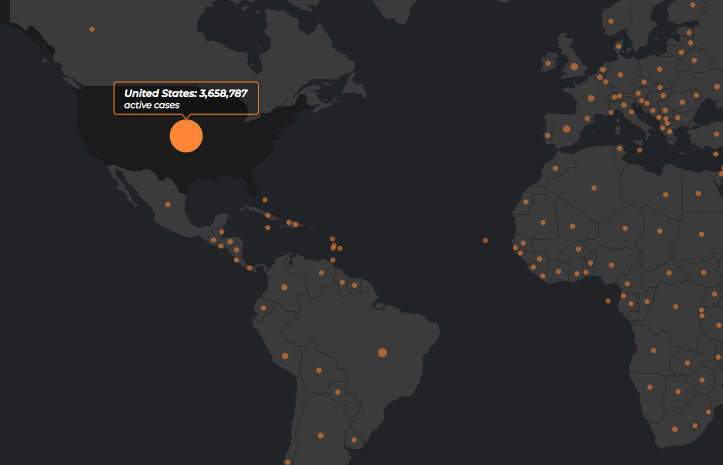Click the Angola case marker
723x465 pixels.
(x=653, y=351)
